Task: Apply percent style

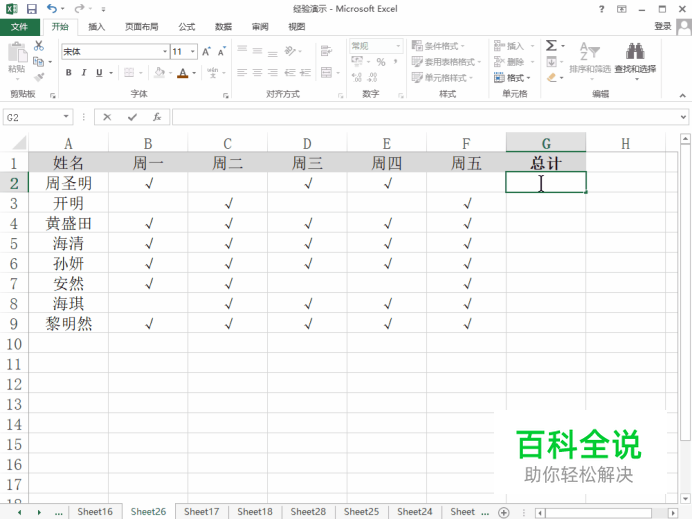Action: (x=381, y=62)
